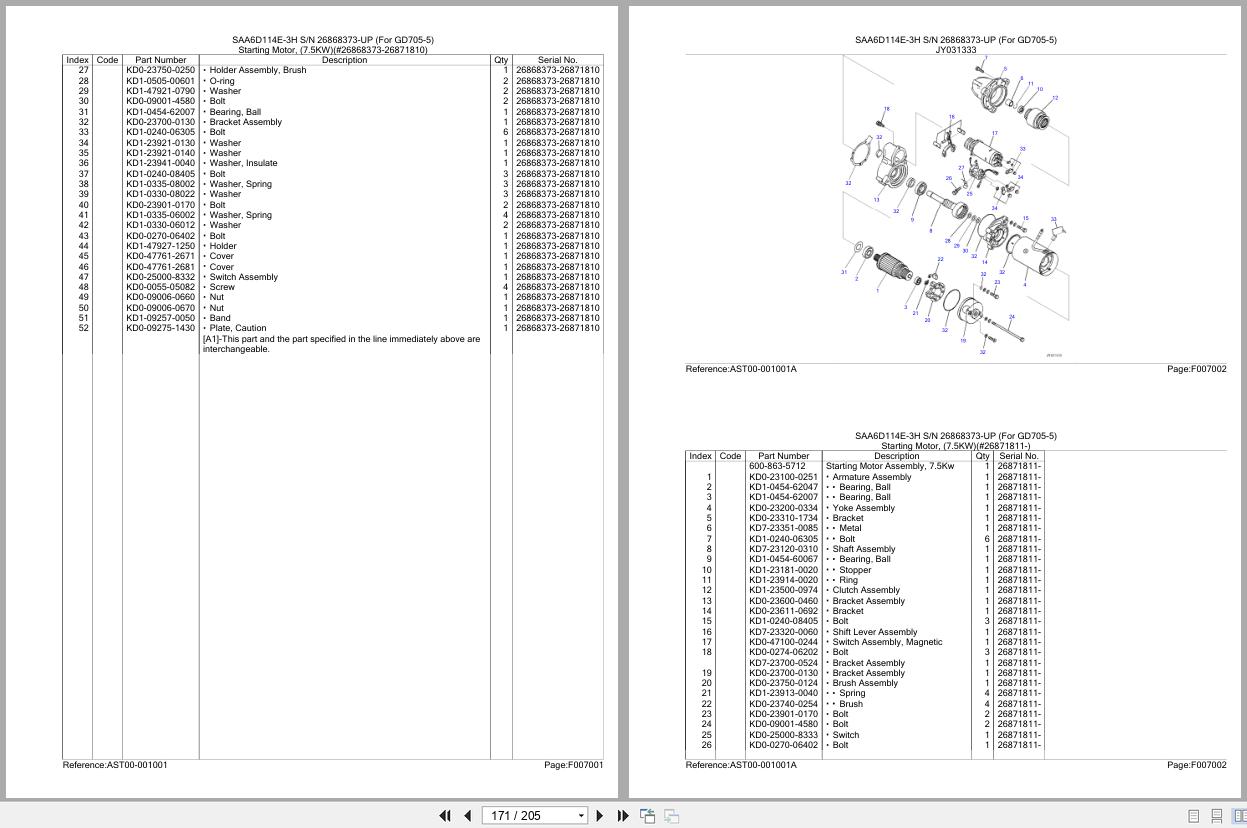Click the 'Description' header in right table
1247x828 pixels.
coord(896,456)
